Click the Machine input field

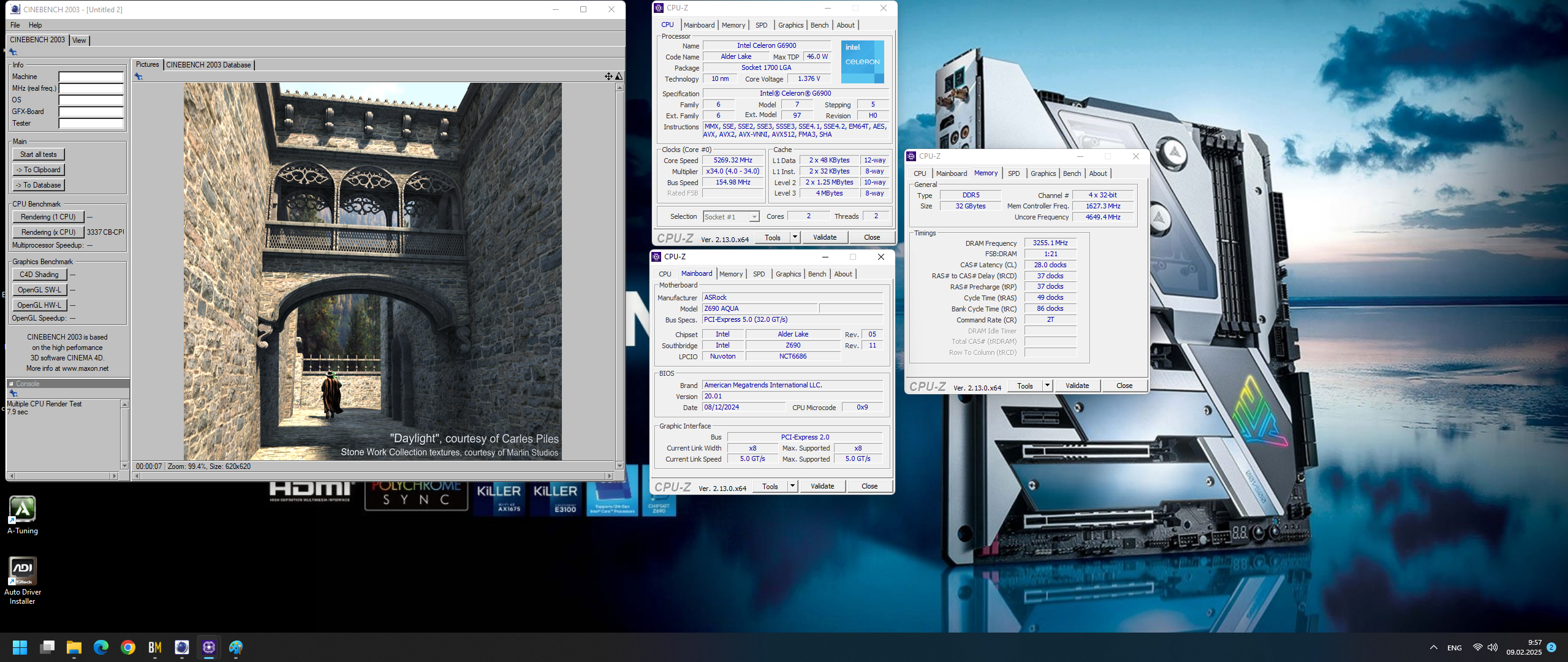point(91,77)
